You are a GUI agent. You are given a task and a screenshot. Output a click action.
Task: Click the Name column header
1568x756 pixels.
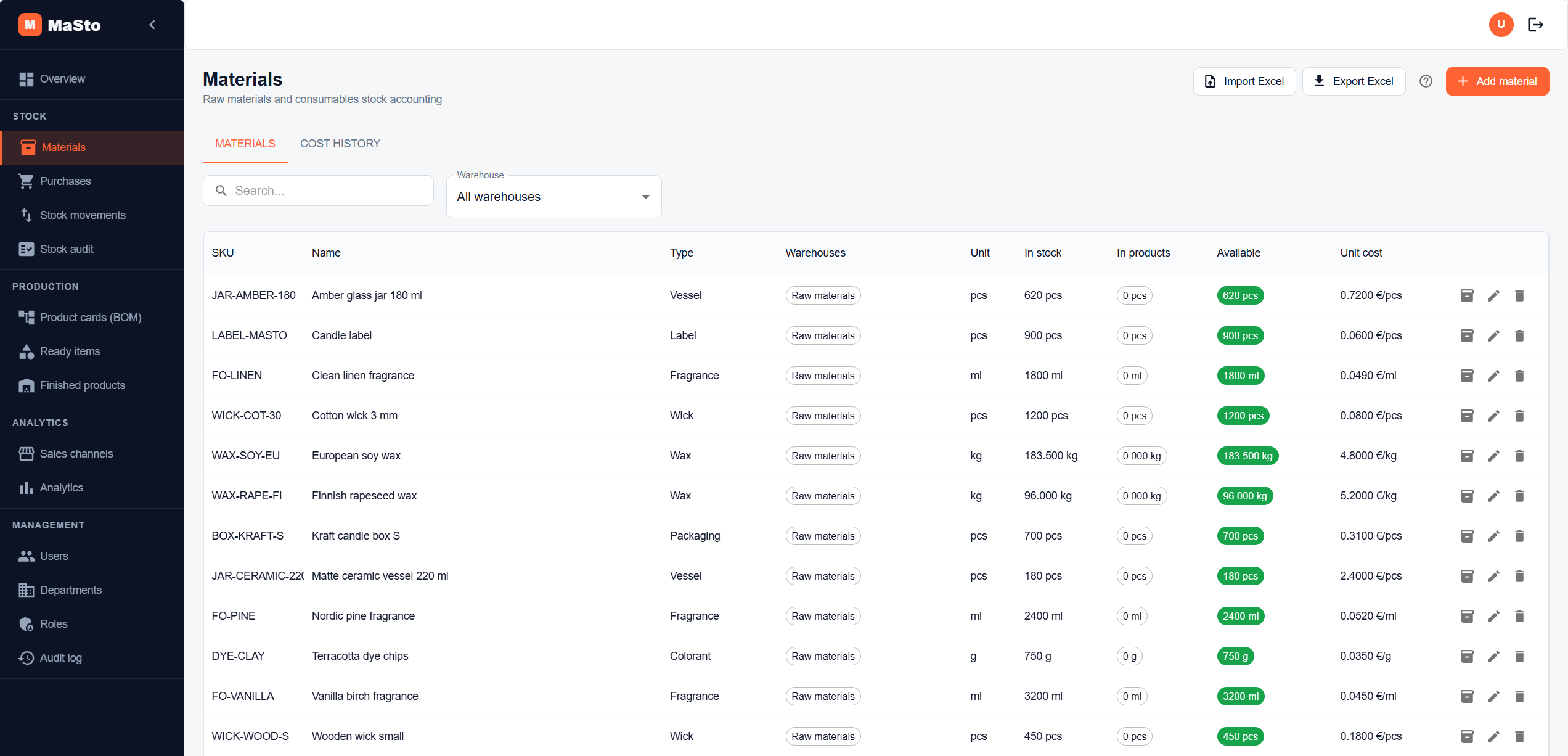click(x=326, y=253)
